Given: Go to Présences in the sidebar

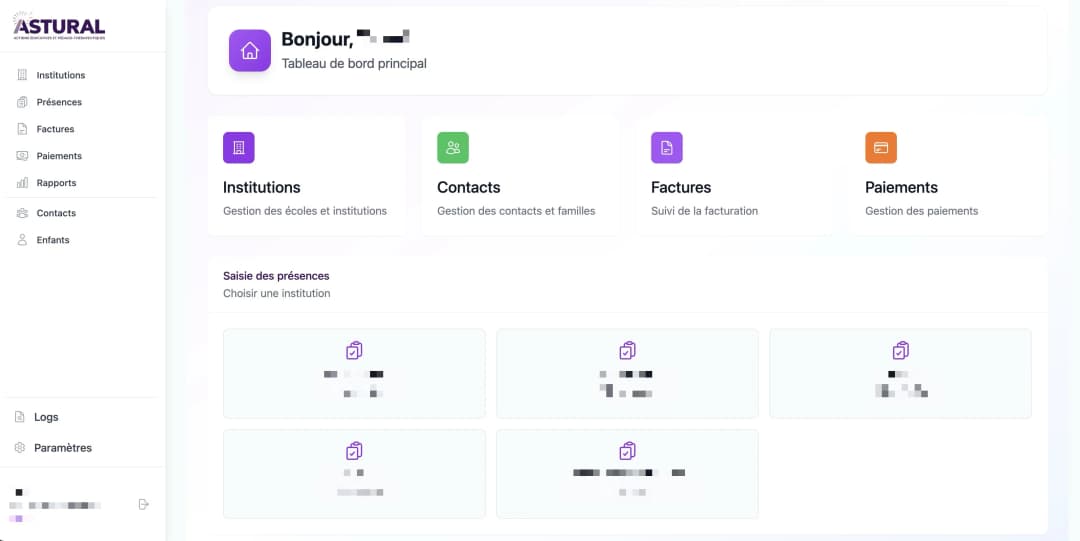Looking at the screenshot, I should (x=59, y=102).
